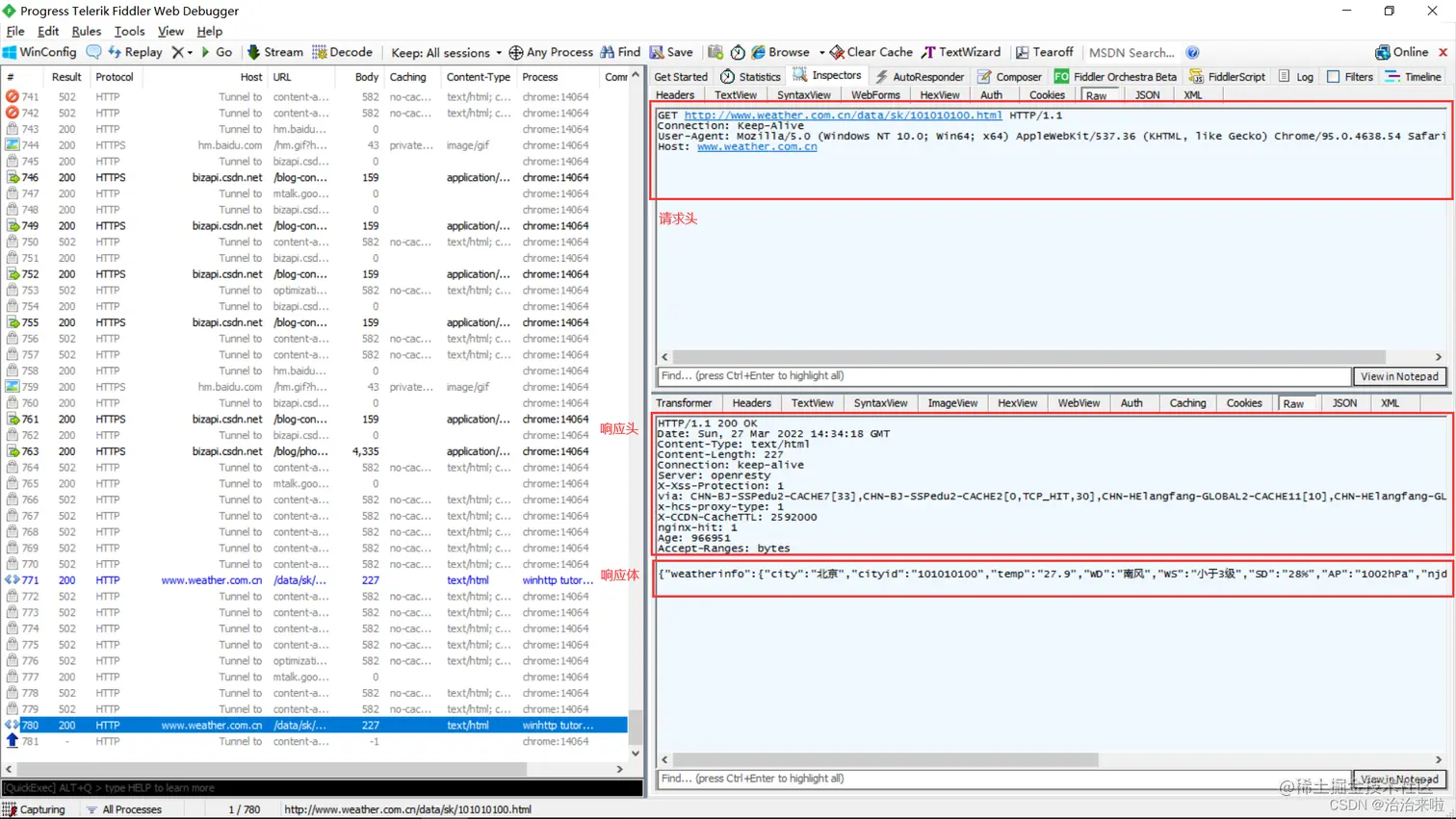Open the File menu

(x=15, y=31)
